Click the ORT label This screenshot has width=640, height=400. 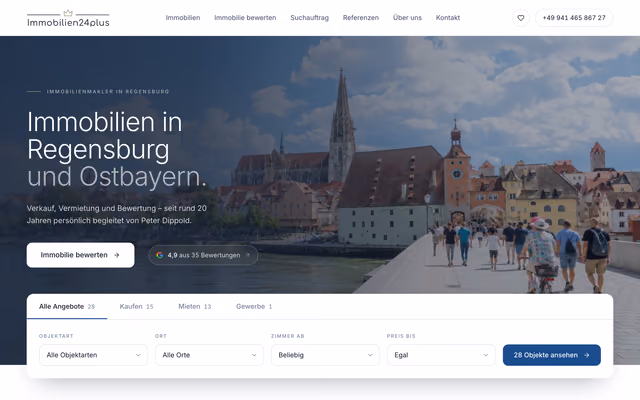tap(161, 336)
